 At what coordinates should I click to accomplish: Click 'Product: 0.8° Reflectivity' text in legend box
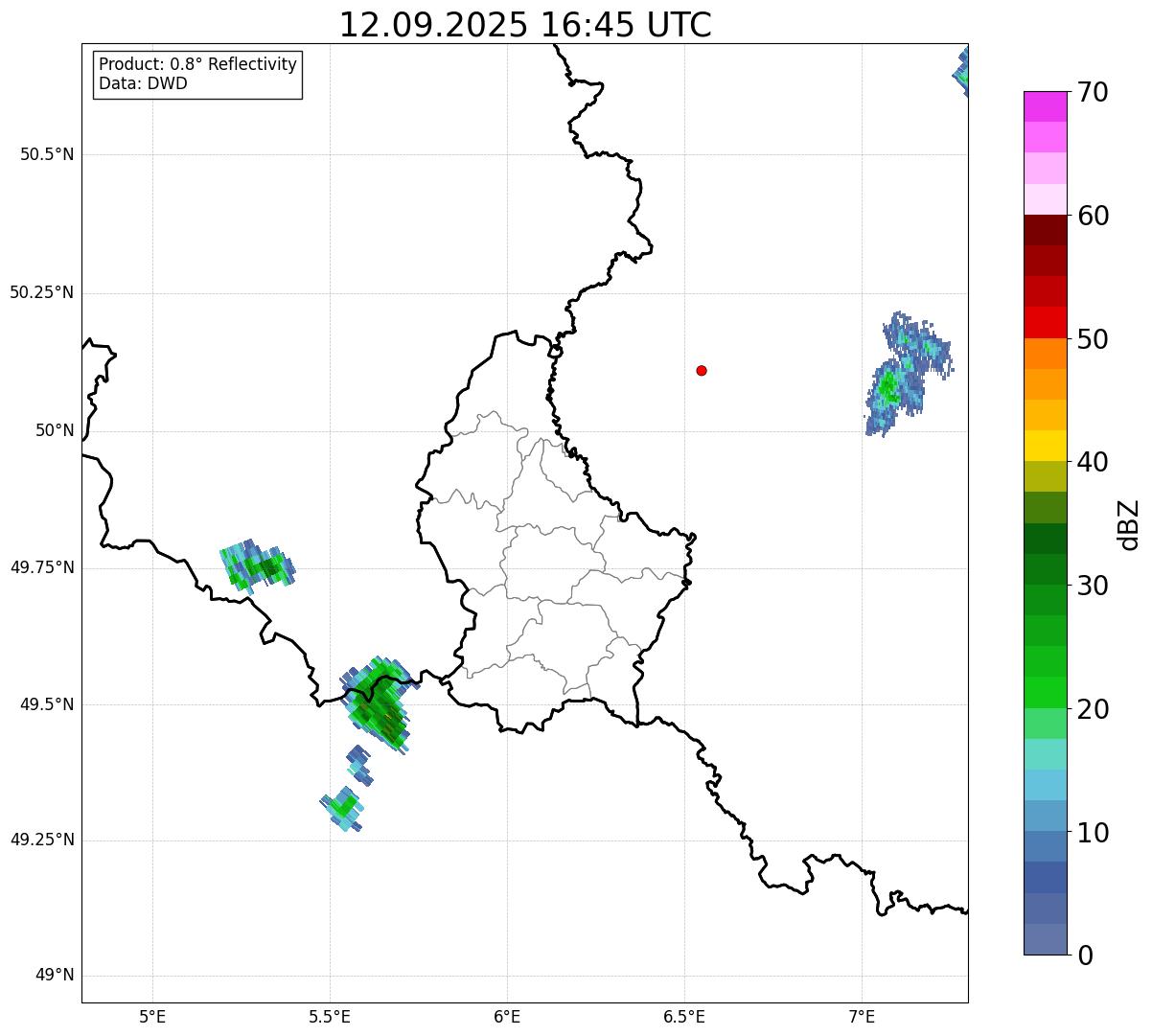click(198, 64)
